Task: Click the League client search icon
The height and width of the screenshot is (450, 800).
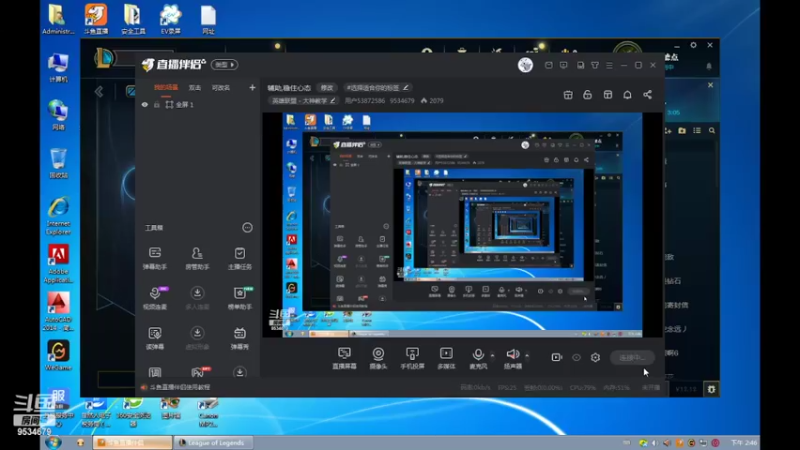Action: [712, 131]
